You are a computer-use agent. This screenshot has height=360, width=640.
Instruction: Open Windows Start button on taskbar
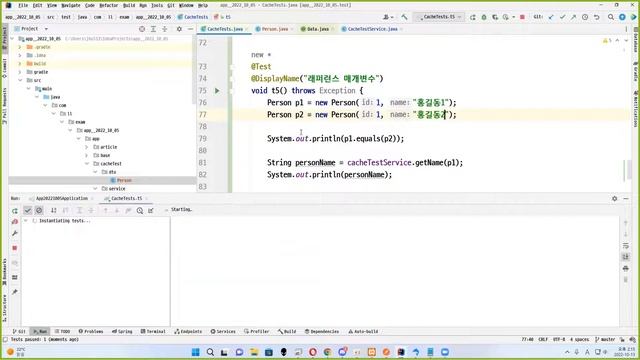point(196,352)
